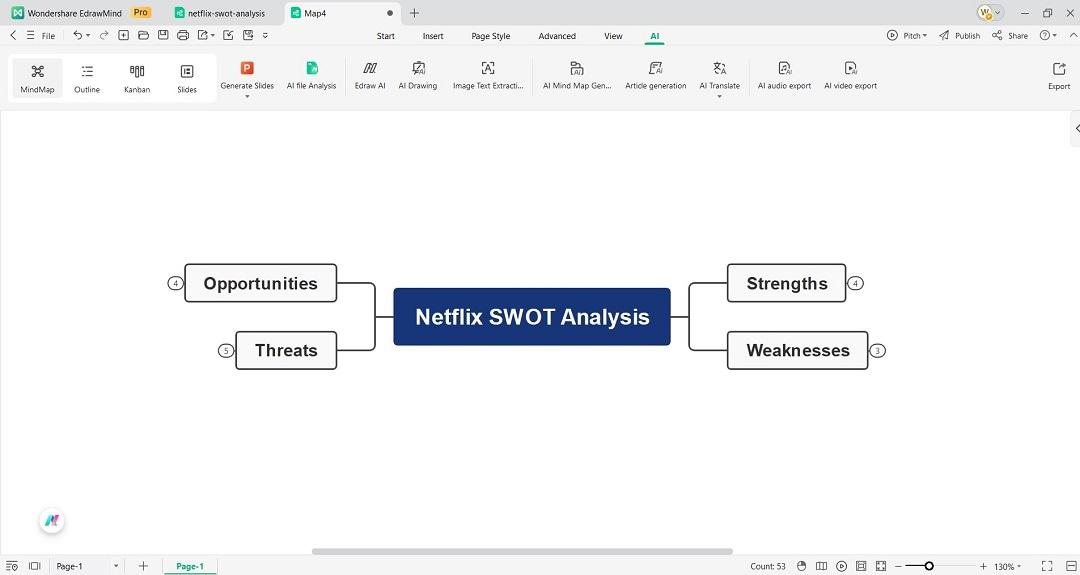Click zoom slider handle
Screen dimensions: 1080x575
coord(929,566)
